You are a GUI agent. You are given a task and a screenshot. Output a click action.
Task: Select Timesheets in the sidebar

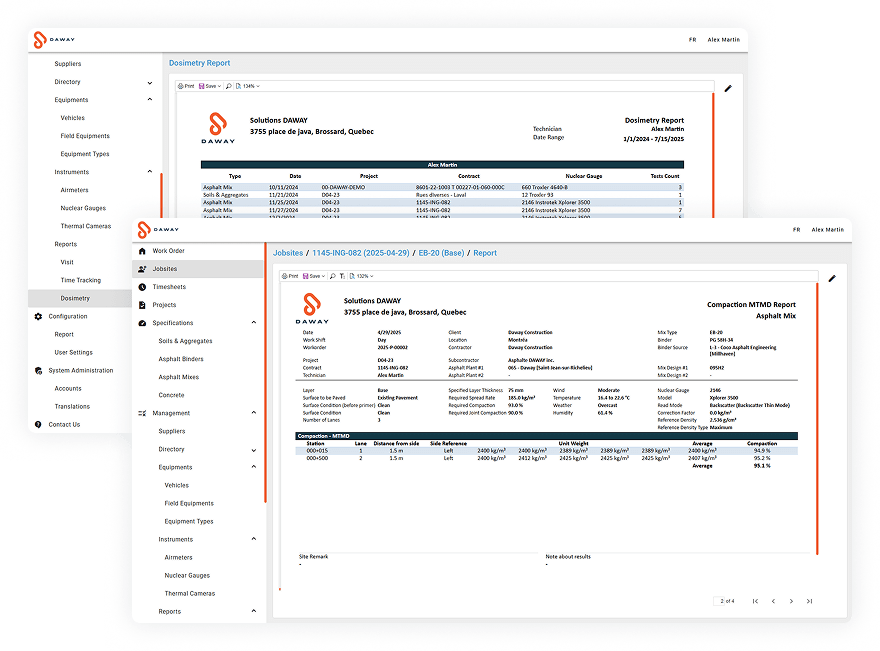tap(168, 287)
